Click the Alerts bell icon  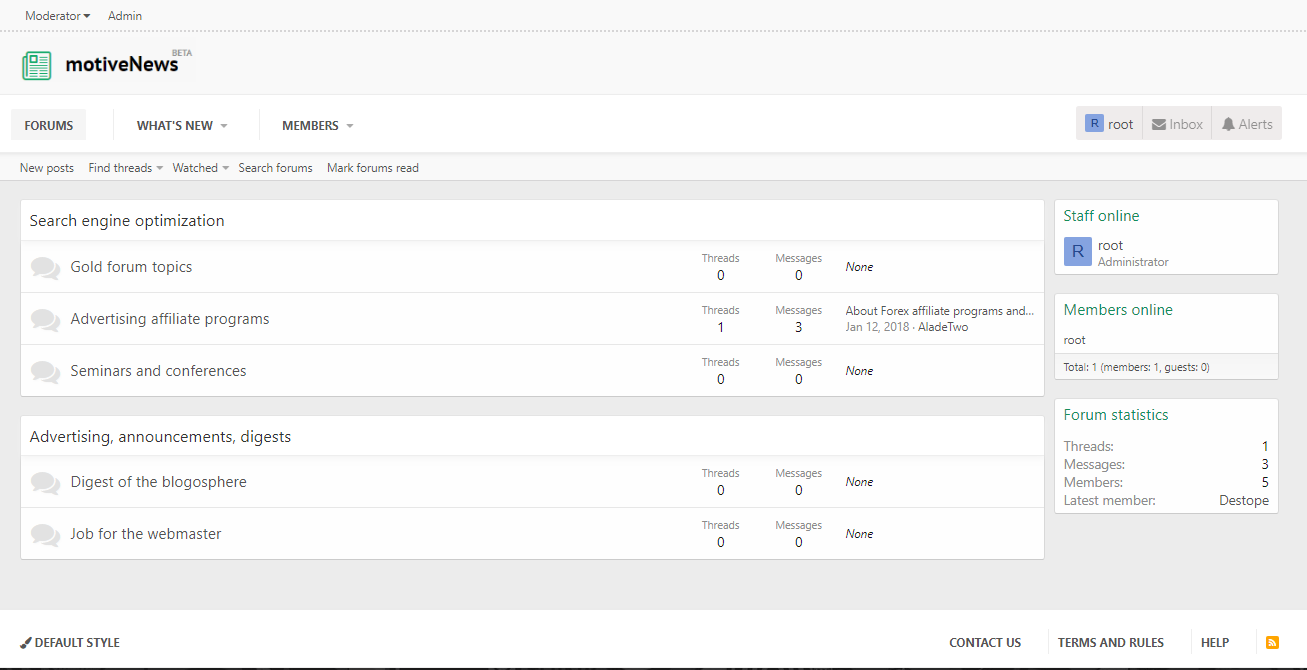click(x=1228, y=125)
